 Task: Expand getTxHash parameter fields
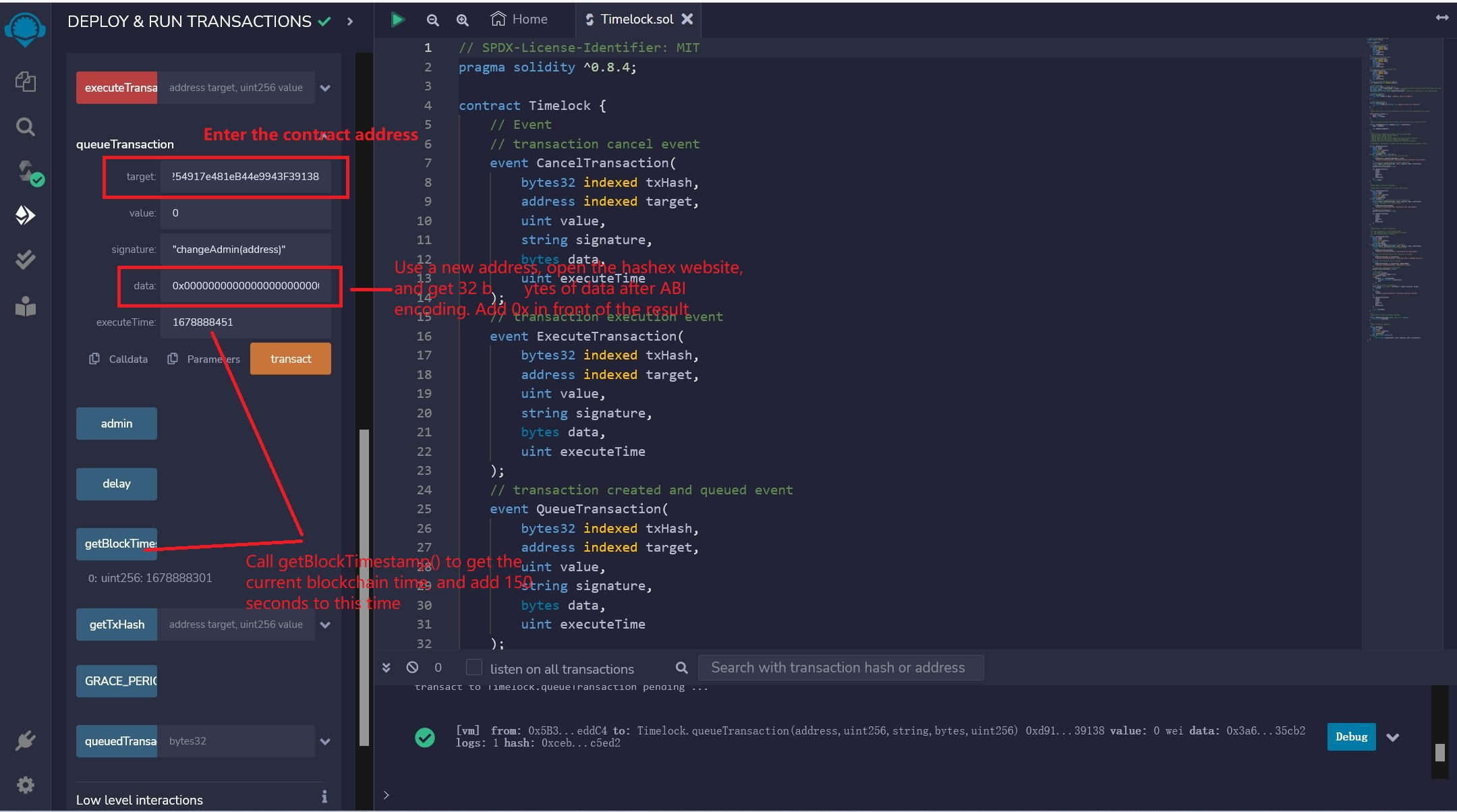pyautogui.click(x=326, y=625)
